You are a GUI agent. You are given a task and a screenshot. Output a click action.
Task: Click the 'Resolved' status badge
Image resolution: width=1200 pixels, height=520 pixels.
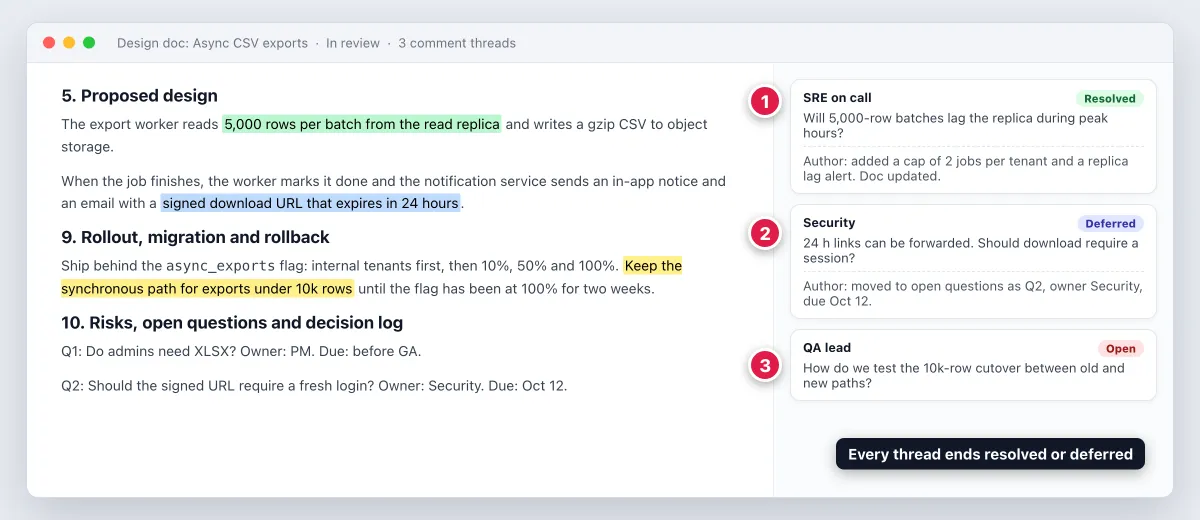pyautogui.click(x=1110, y=98)
